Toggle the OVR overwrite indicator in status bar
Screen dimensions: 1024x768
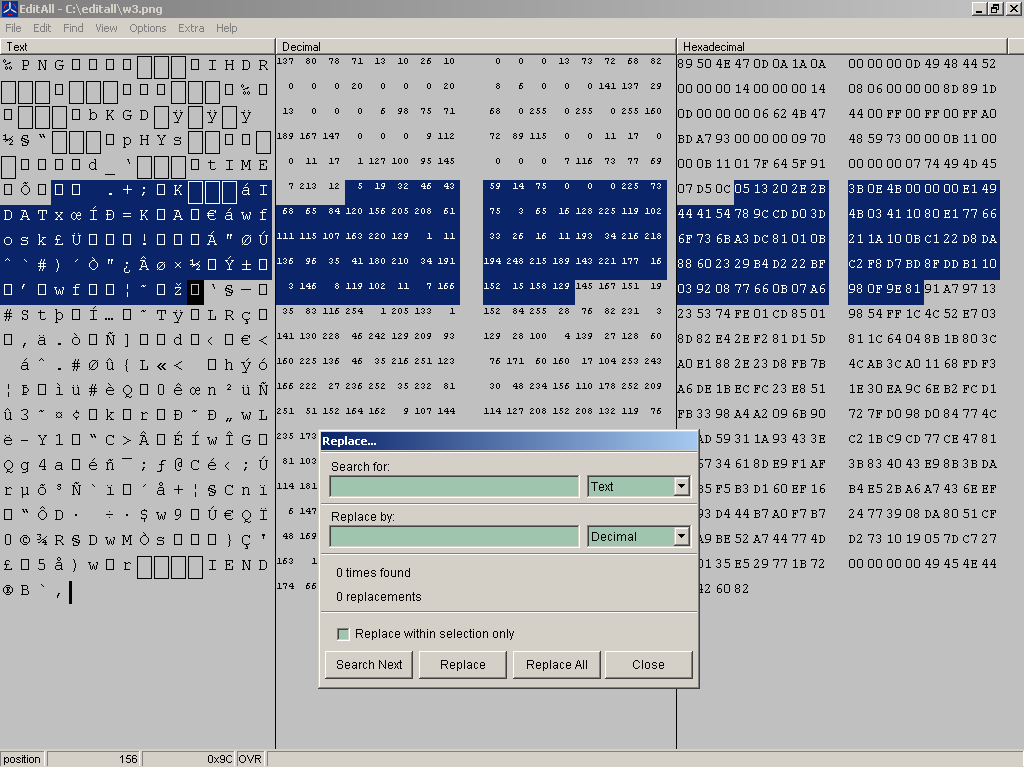250,759
